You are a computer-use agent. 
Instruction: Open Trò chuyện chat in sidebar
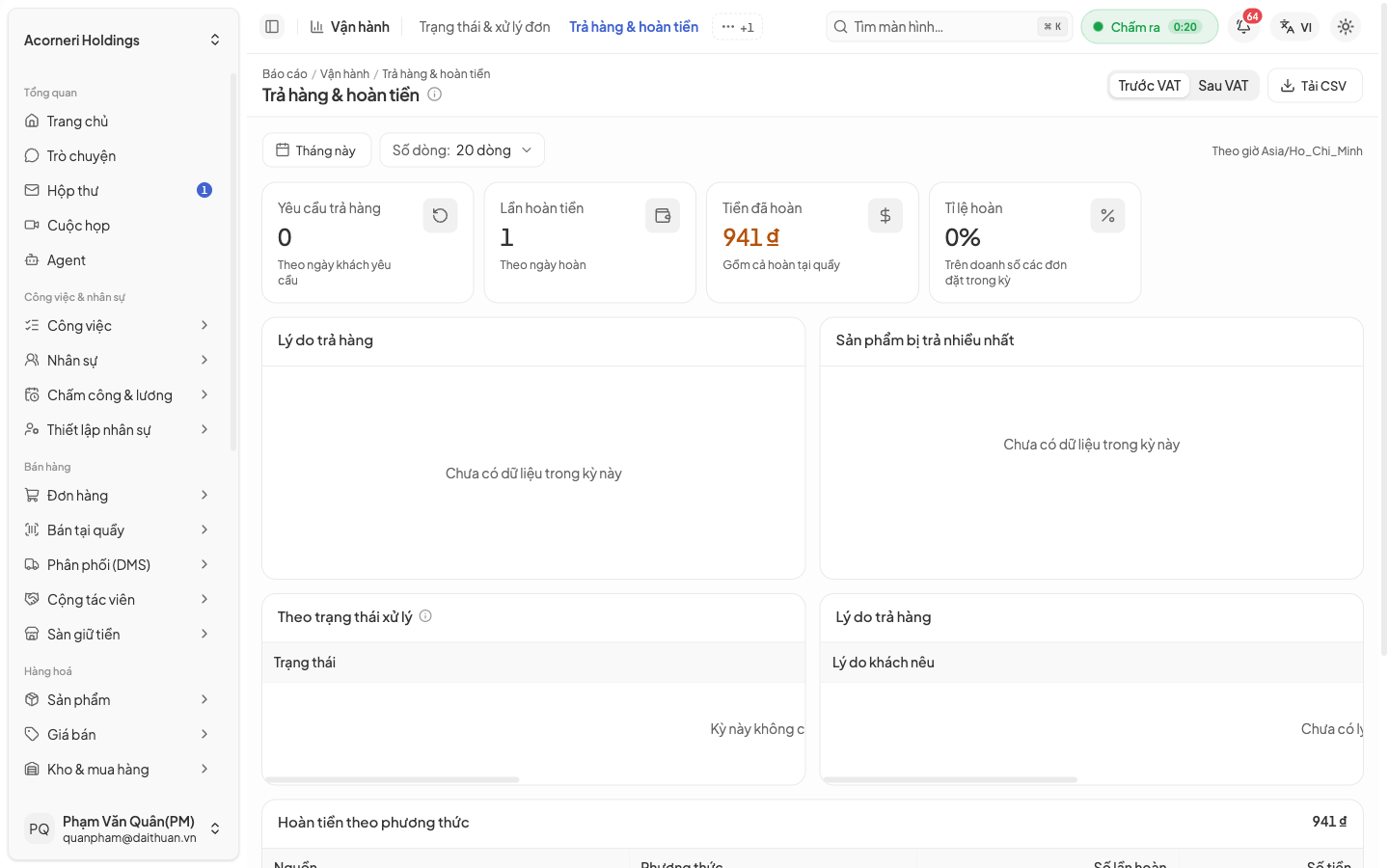click(118, 156)
